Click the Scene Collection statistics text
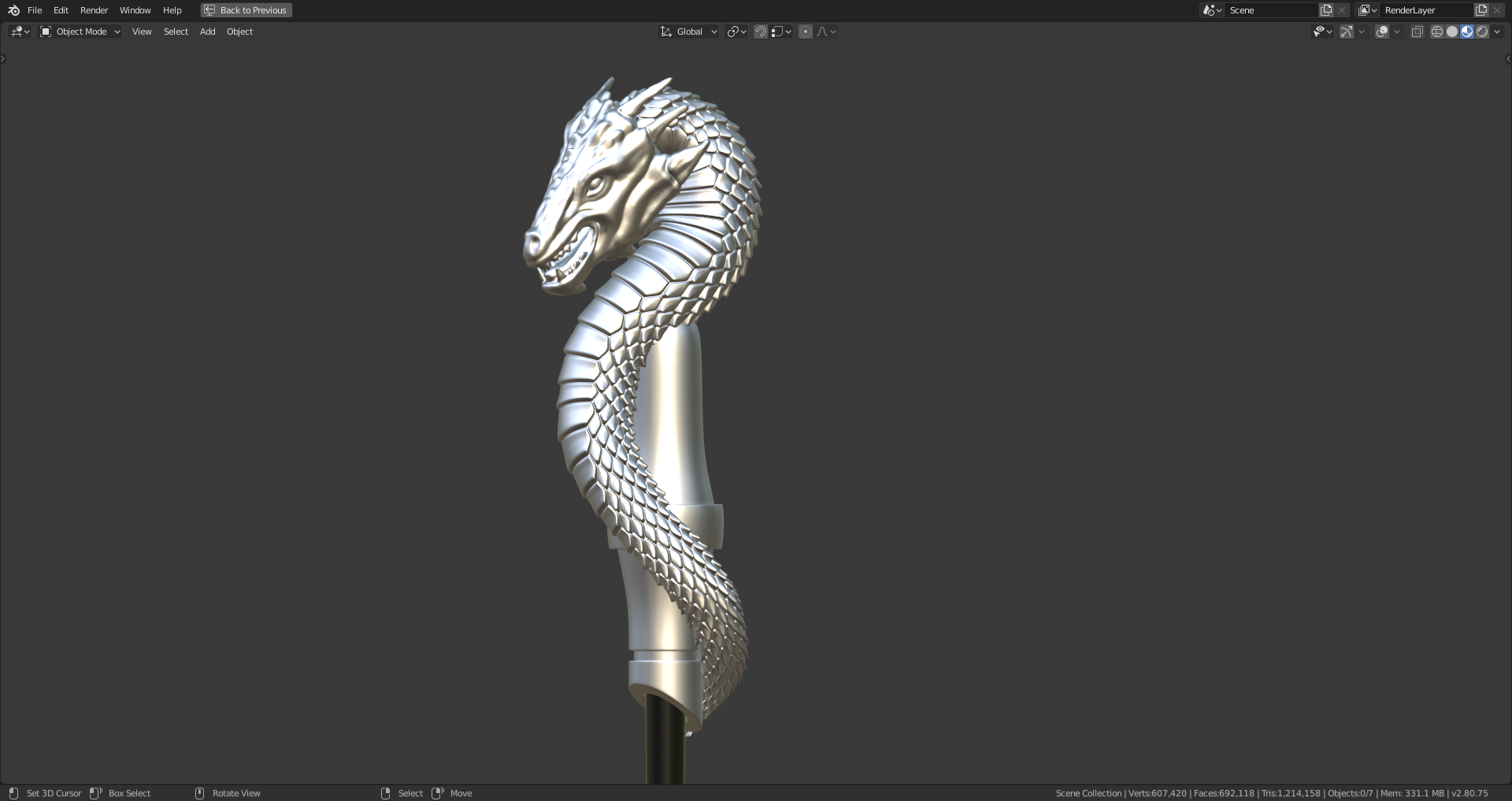The height and width of the screenshot is (801, 1512). point(1271,793)
